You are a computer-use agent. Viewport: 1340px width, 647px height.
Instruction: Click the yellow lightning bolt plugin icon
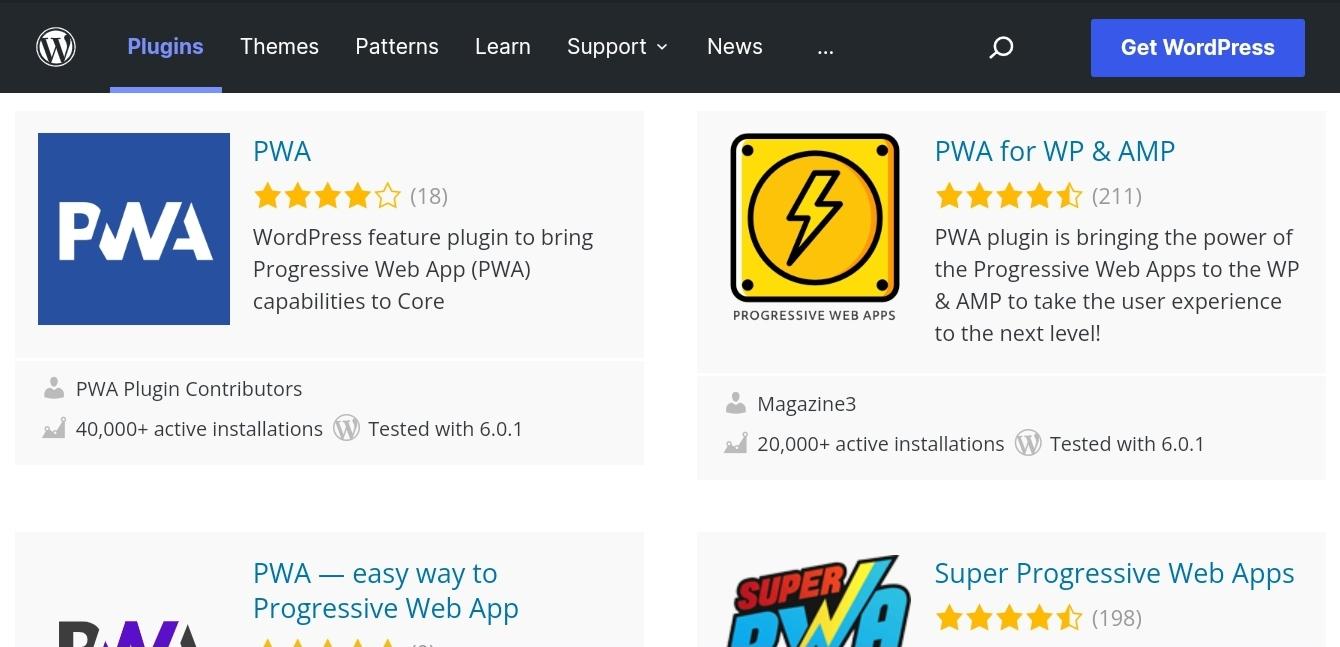(x=815, y=218)
